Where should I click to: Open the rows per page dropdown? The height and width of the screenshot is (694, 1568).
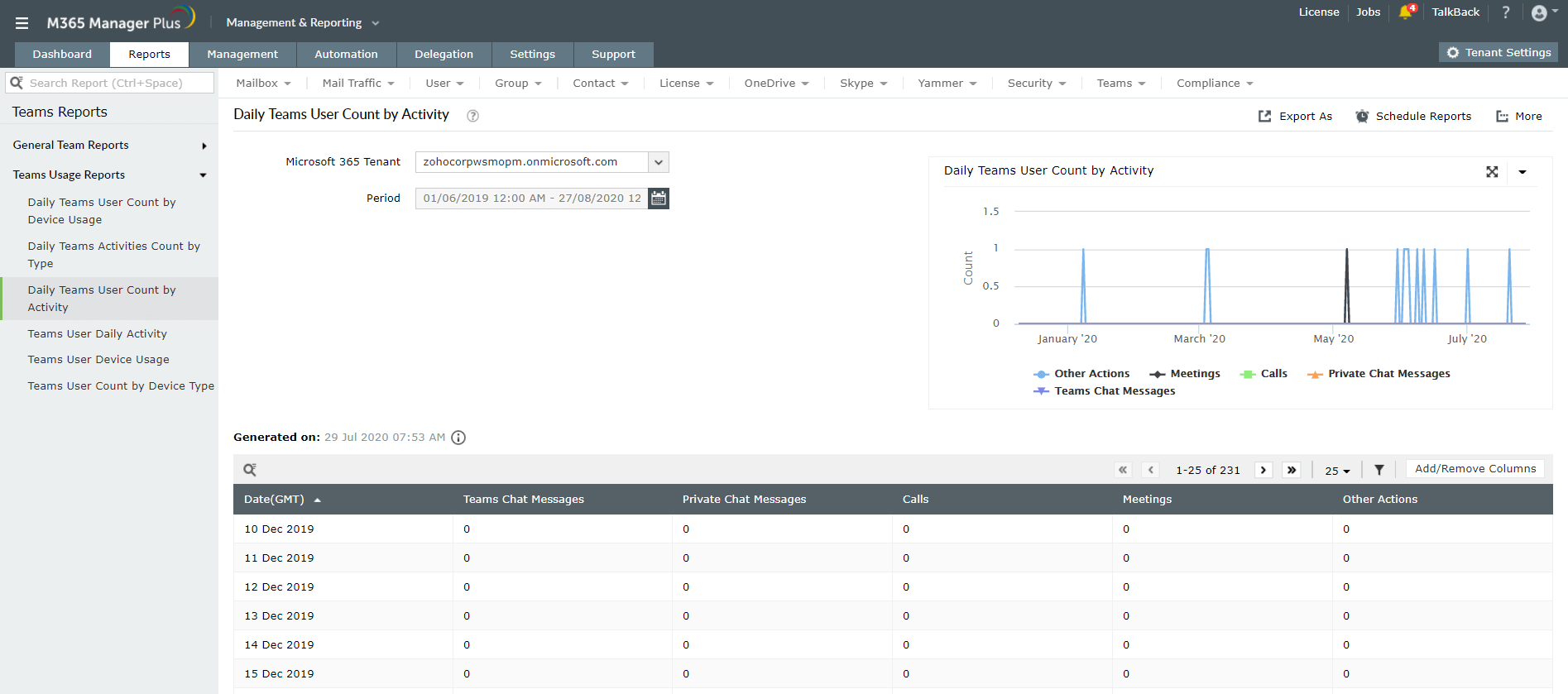(1336, 471)
